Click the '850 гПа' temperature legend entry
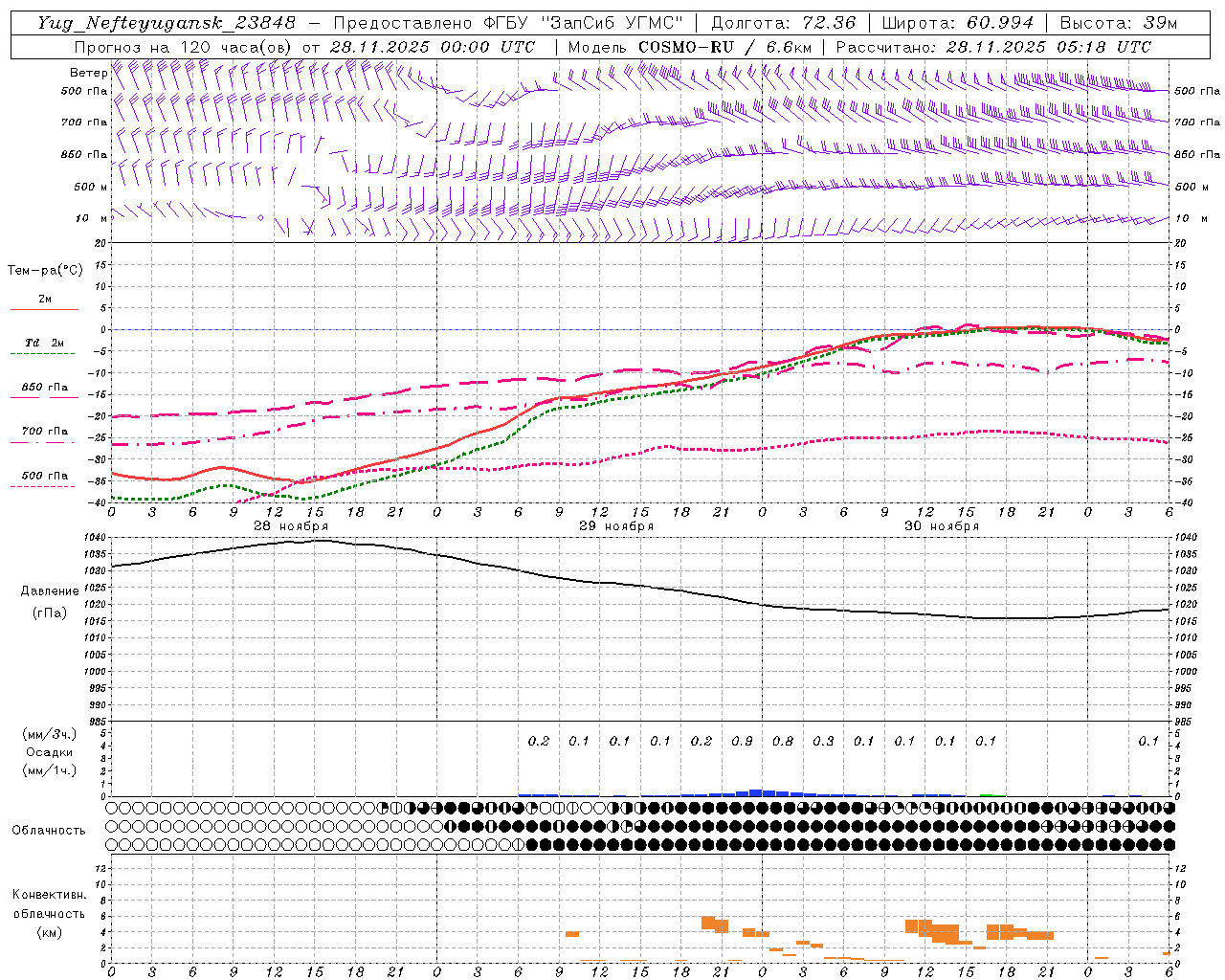 (x=45, y=388)
